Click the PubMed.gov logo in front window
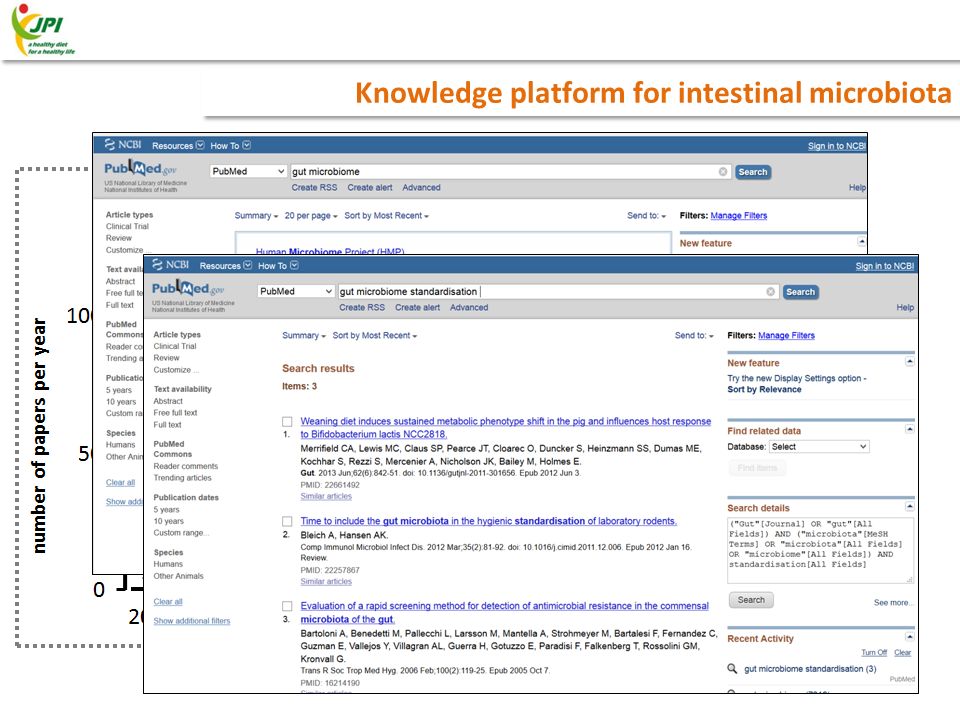960x720 pixels. pos(188,288)
